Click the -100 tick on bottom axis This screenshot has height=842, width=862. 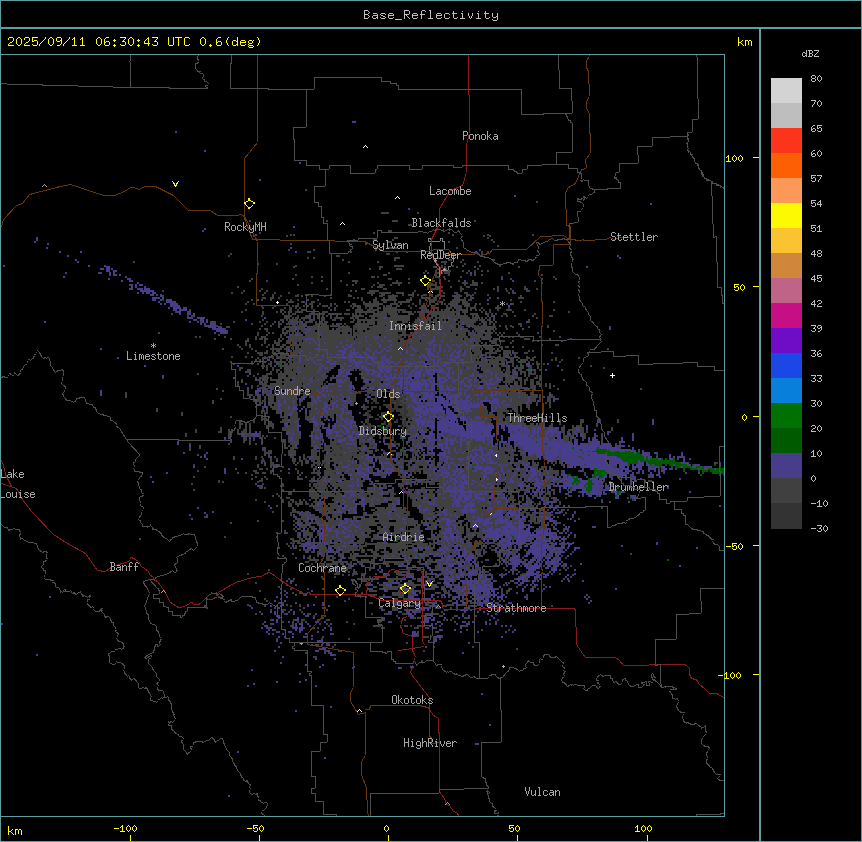pyautogui.click(x=125, y=828)
